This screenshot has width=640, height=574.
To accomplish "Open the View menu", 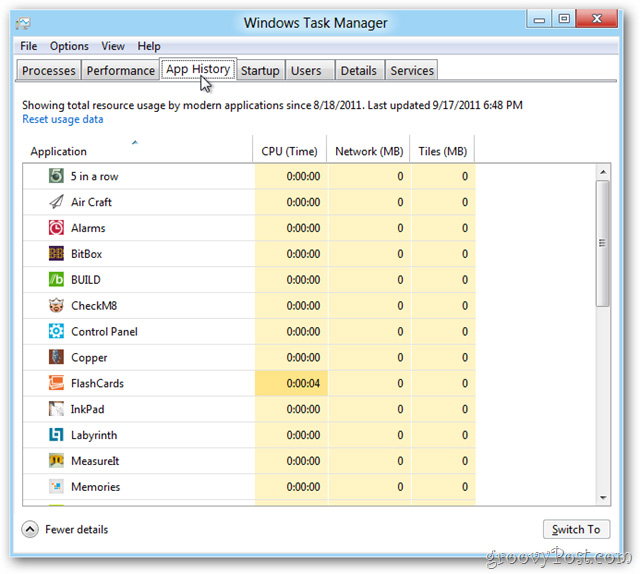I will [113, 46].
